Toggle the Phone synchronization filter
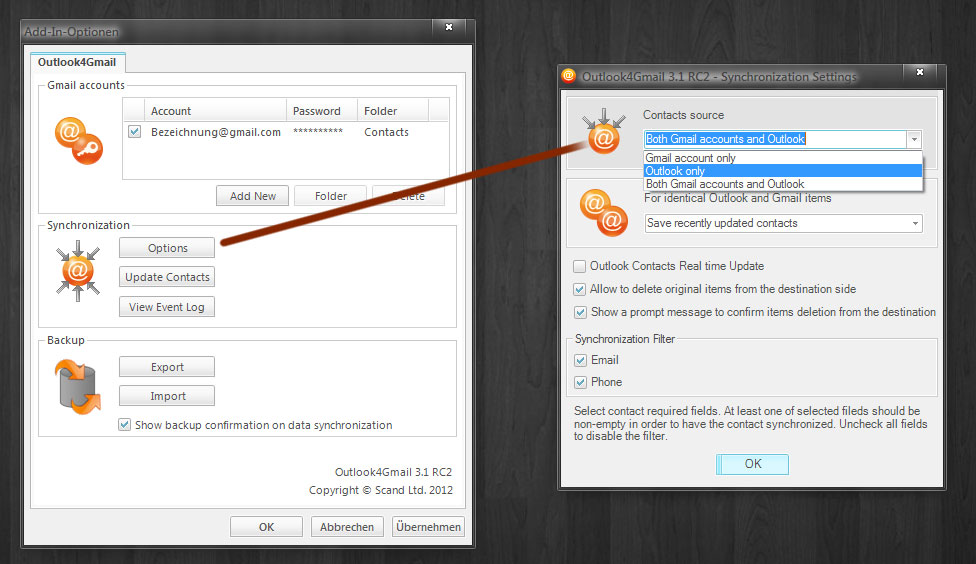The height and width of the screenshot is (564, 976). [580, 382]
